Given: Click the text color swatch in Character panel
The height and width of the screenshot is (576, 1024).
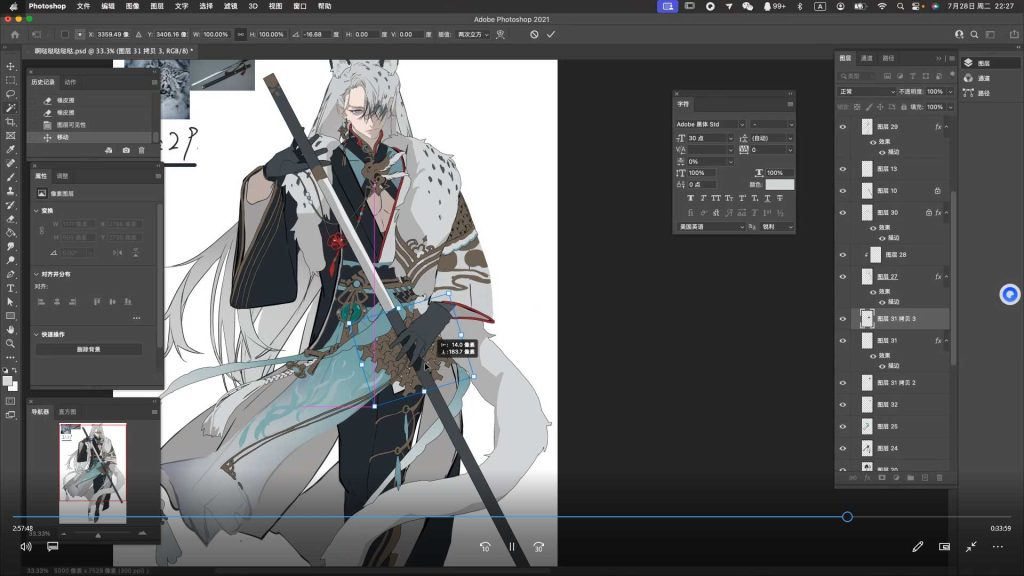Looking at the screenshot, I should (780, 184).
